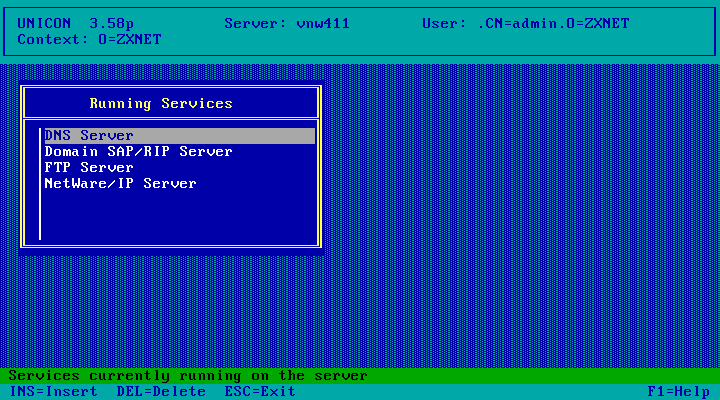Screen dimensions: 720x400
Task: Click the vertical list bar left of services
Action: pos(40,184)
